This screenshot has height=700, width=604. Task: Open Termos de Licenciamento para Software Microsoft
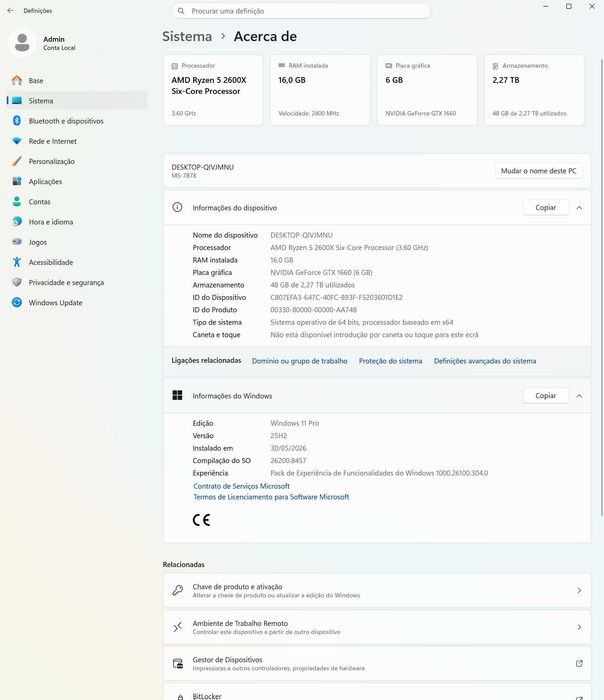coord(271,496)
